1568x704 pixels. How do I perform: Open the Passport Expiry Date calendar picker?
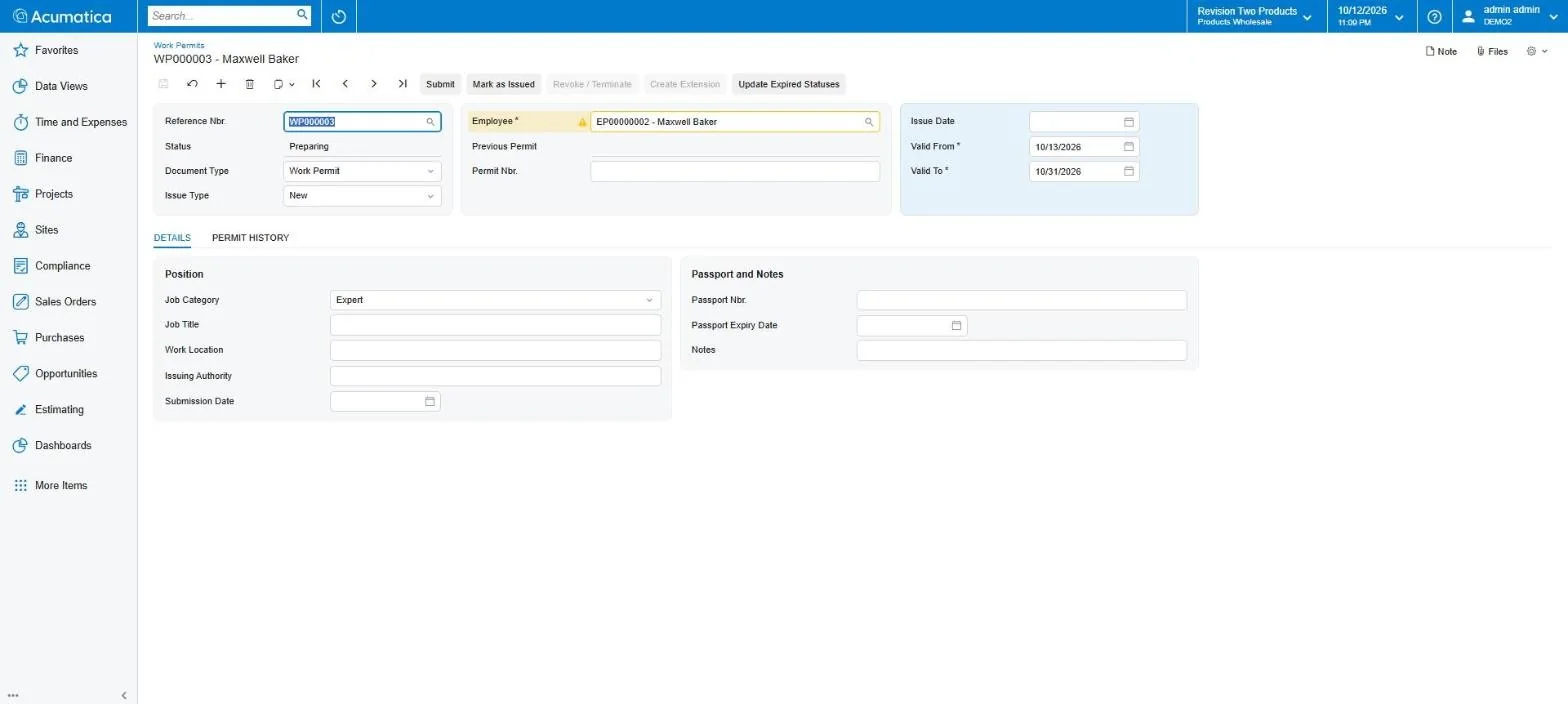coord(956,325)
